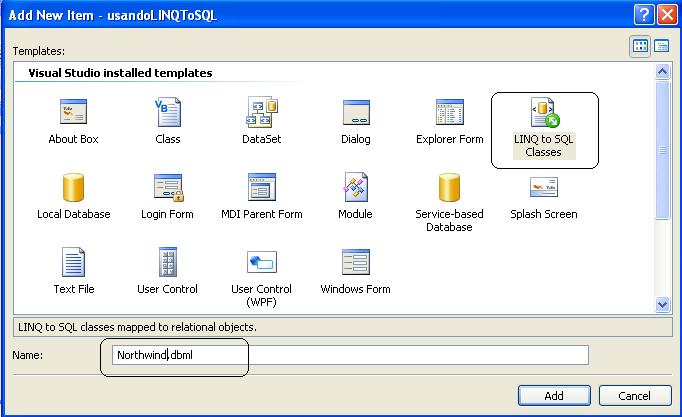682x417 pixels.
Task: Choose the User Control template icon
Action: [168, 262]
